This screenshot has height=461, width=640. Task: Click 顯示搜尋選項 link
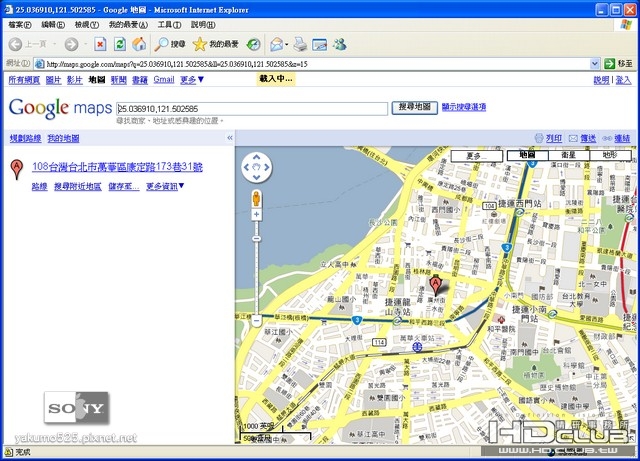[464, 107]
